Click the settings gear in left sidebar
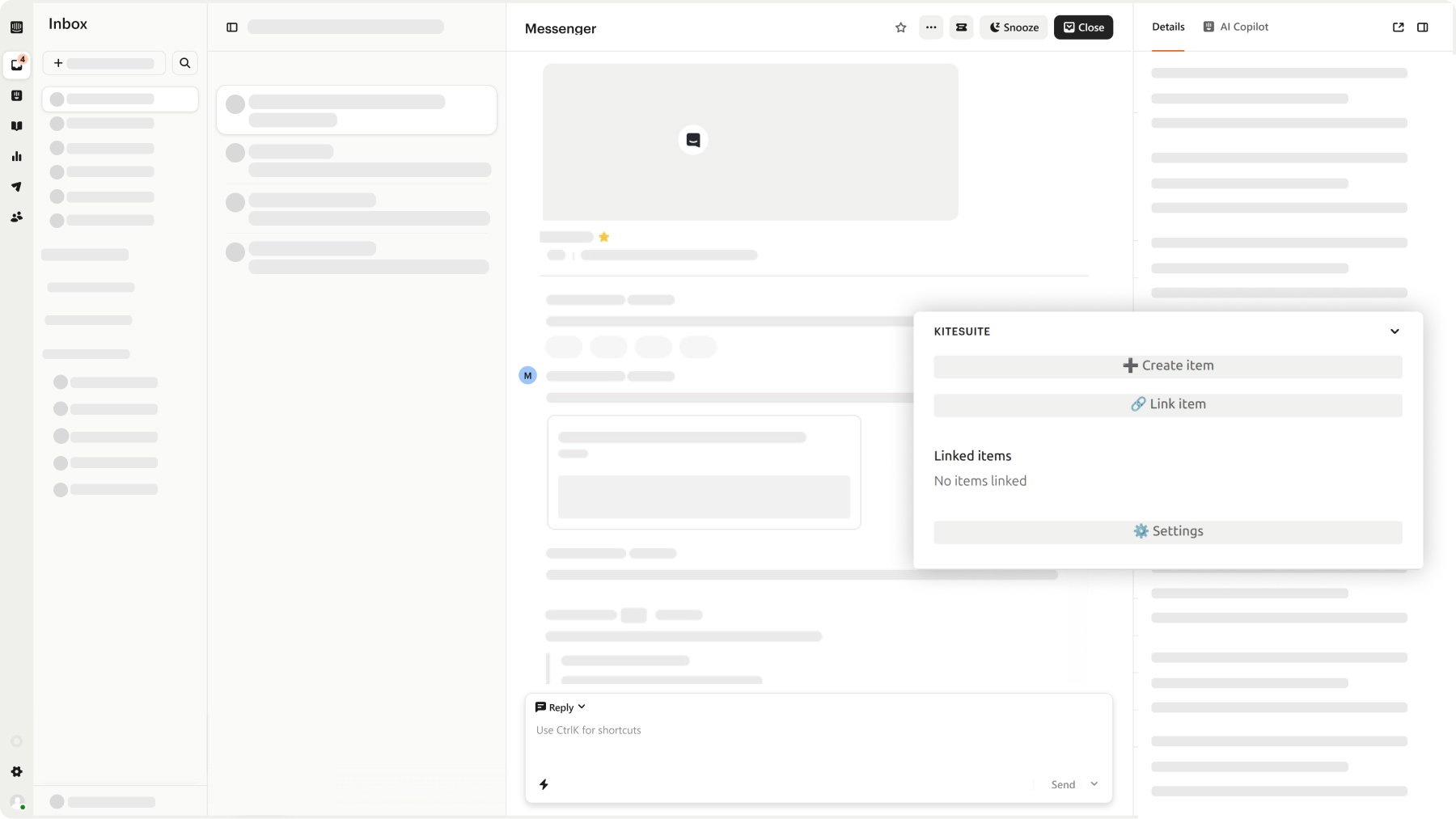Viewport: 1456px width, 819px height. 17,772
